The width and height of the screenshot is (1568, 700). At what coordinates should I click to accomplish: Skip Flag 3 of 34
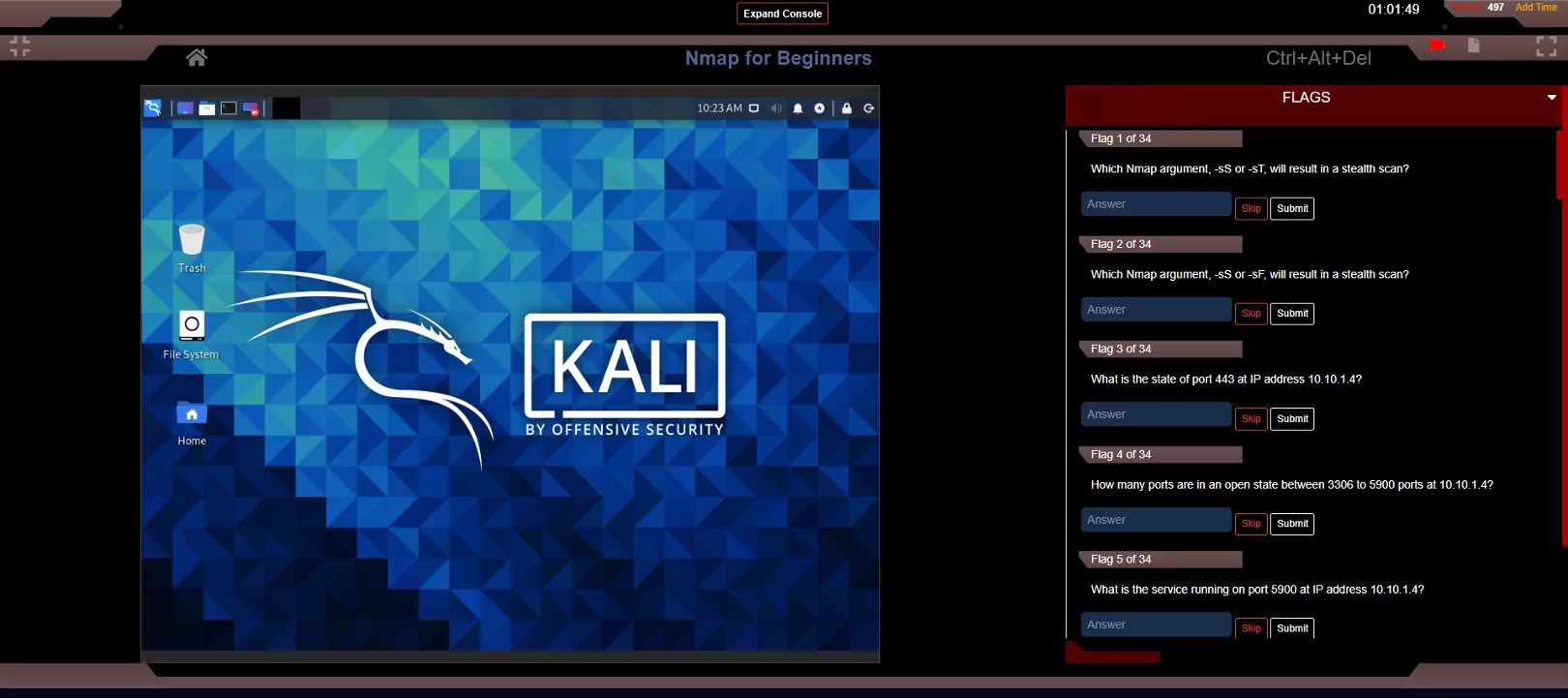(1251, 418)
